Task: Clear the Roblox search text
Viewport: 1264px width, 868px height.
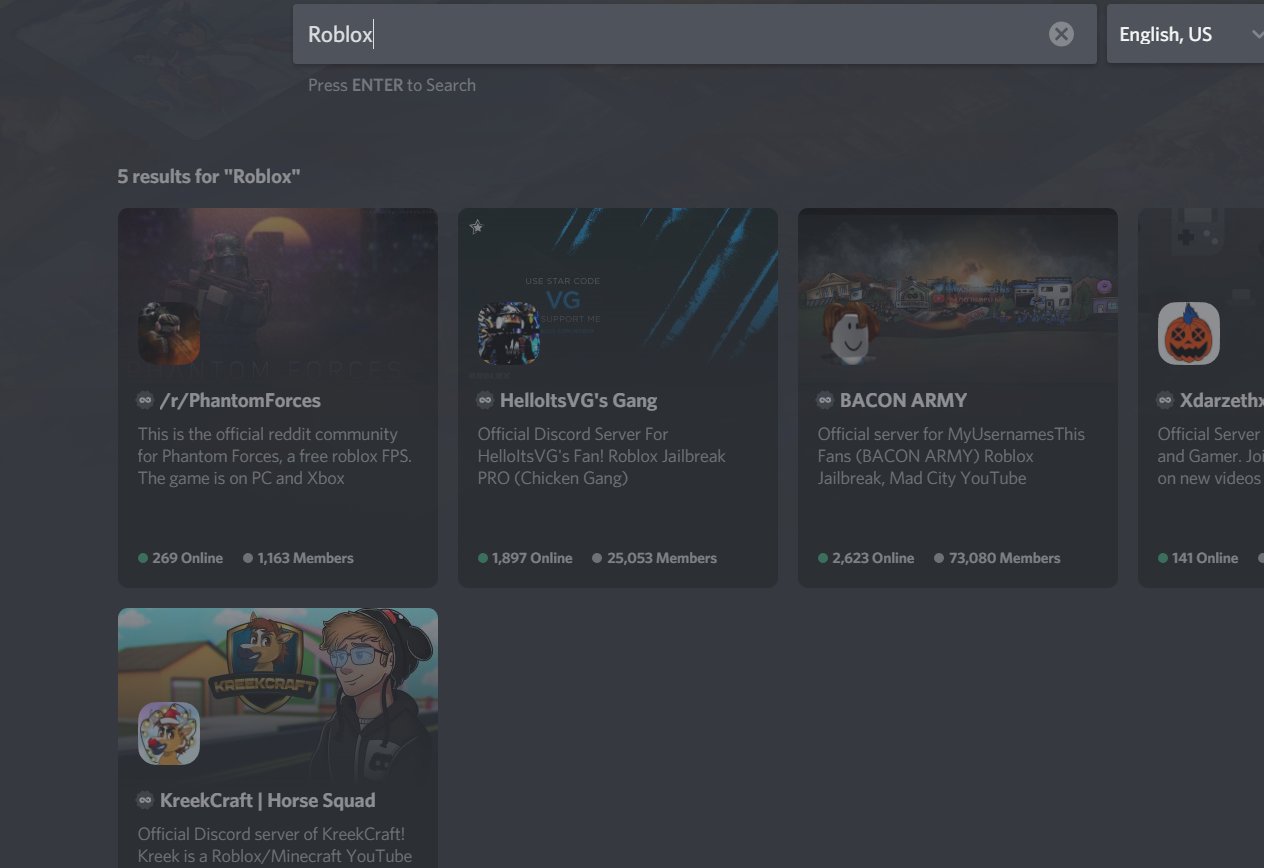Action: [x=1061, y=34]
